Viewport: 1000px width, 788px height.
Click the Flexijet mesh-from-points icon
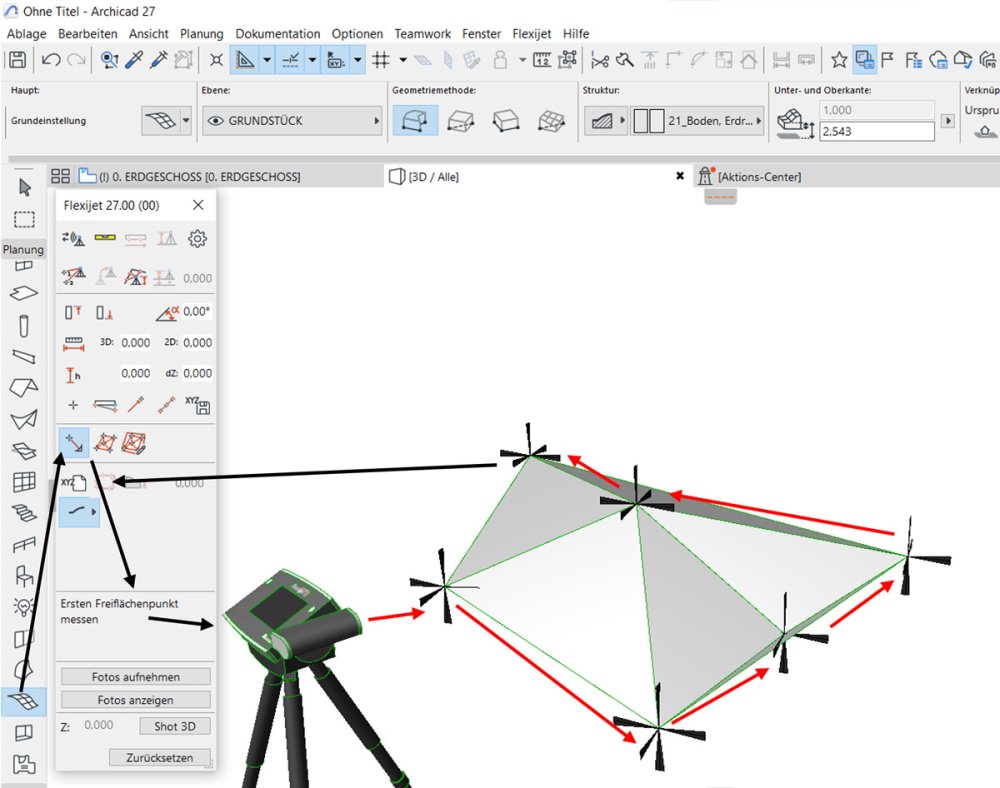105,443
